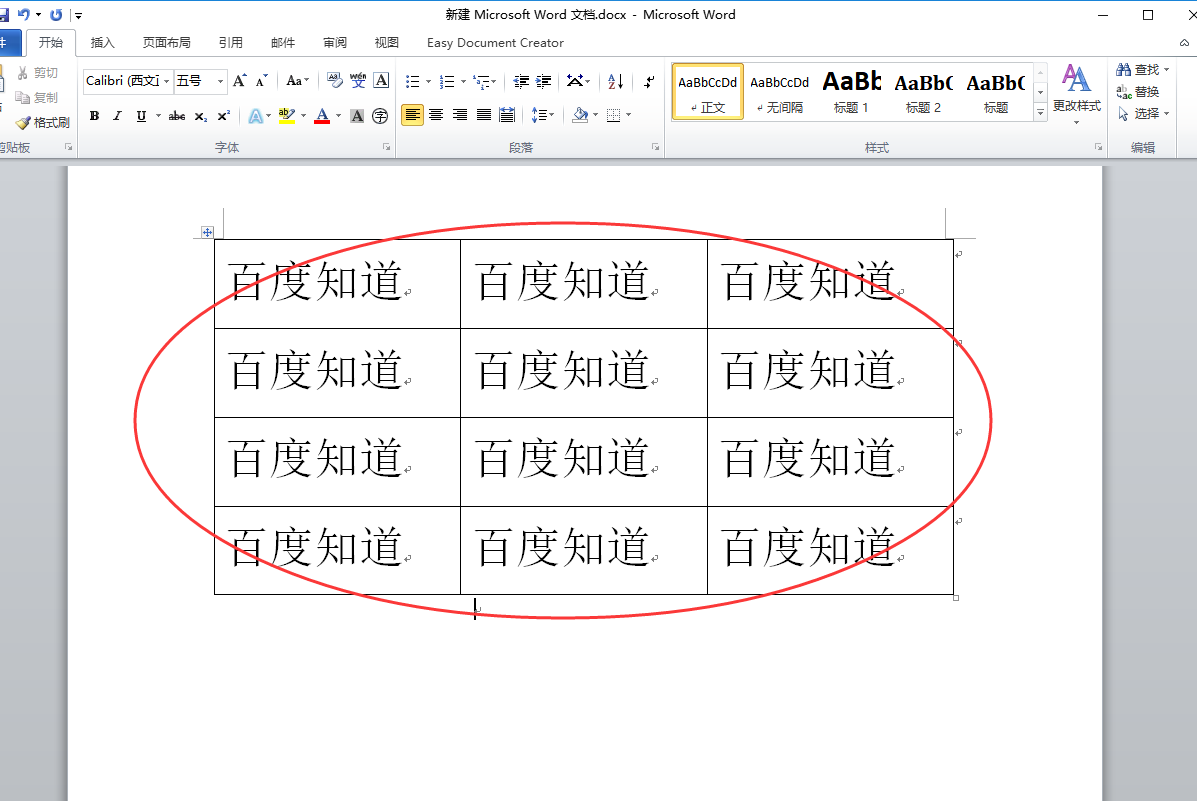This screenshot has width=1197, height=801.
Task: Click Text Effects icon
Action: 256,116
